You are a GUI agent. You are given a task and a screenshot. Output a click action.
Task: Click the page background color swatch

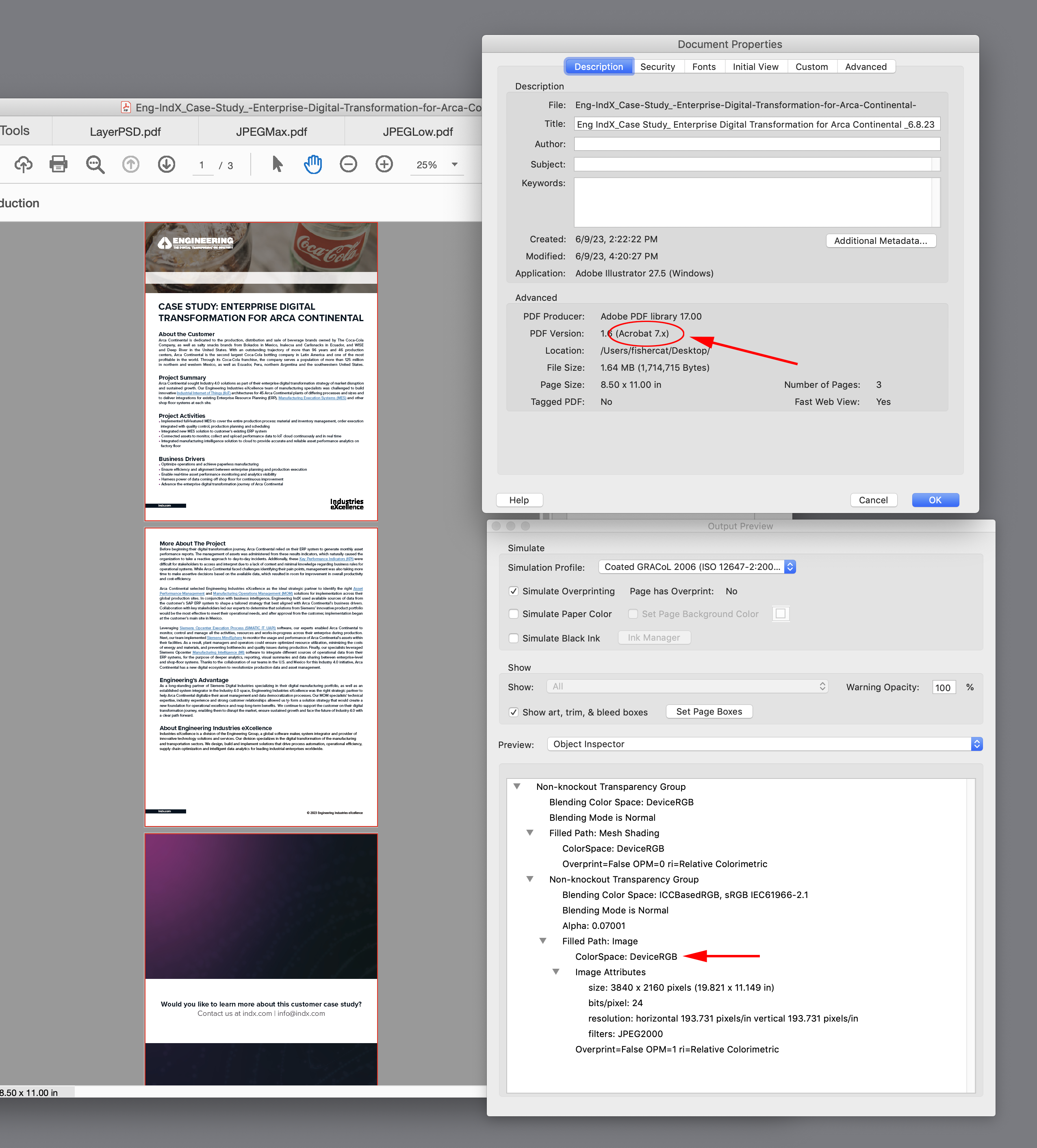[781, 613]
